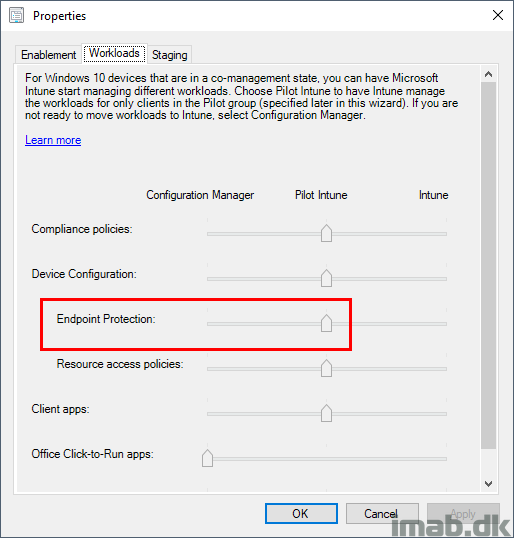514x538 pixels.
Task: Select the Endpoint Protection slider thumb
Action: click(326, 323)
